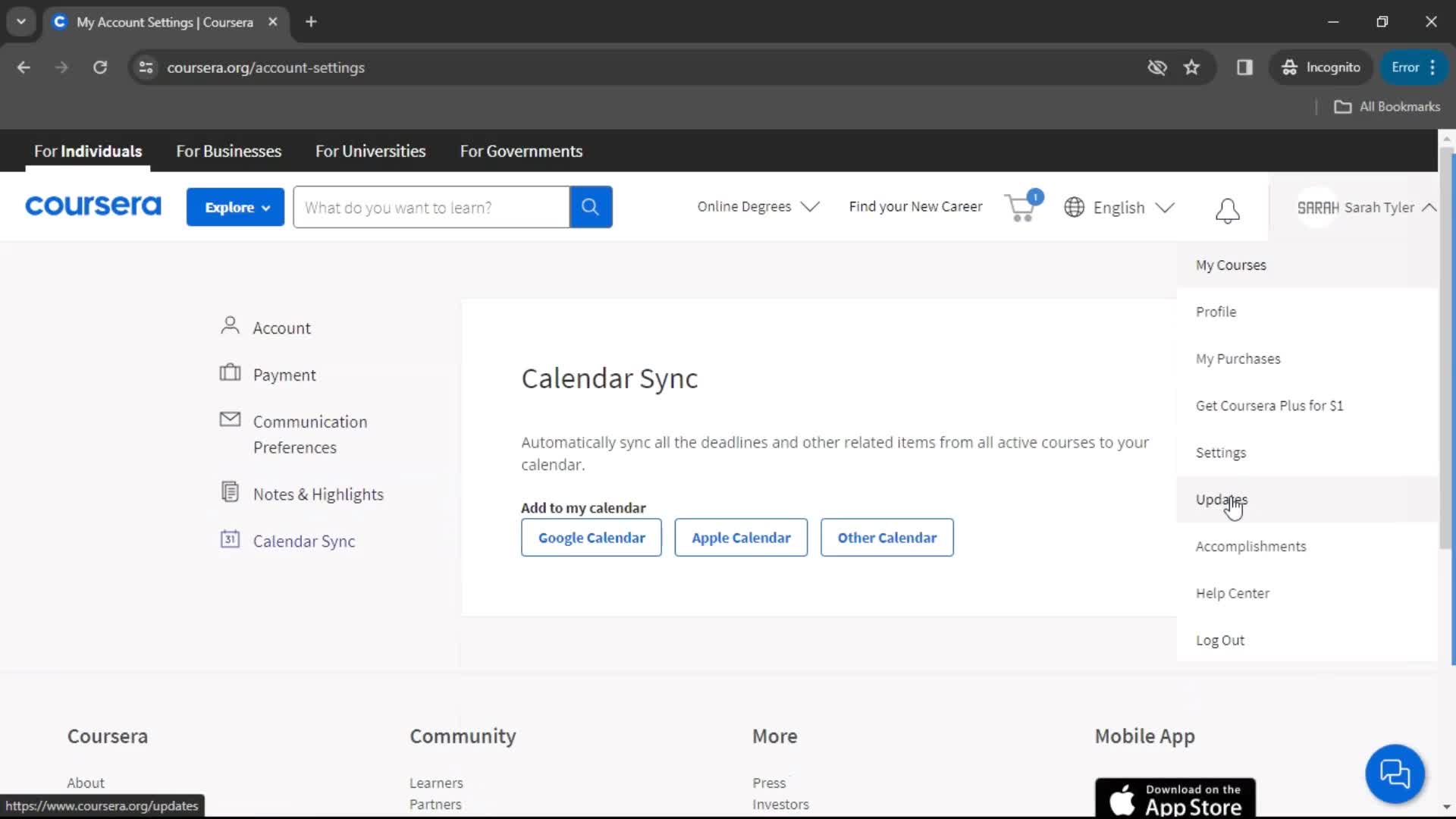Click the Google Calendar button
Image resolution: width=1456 pixels, height=819 pixels.
pos(591,538)
